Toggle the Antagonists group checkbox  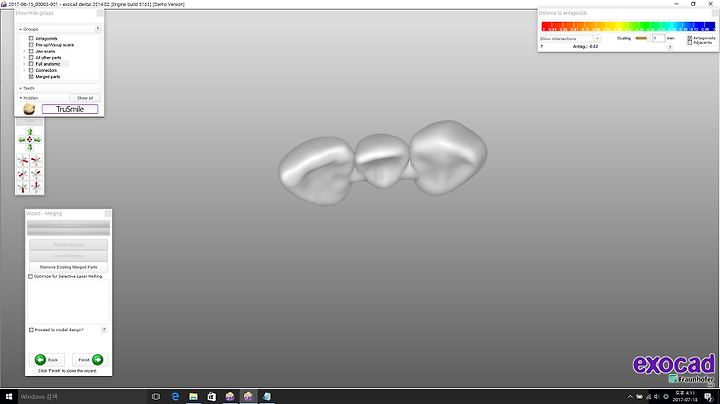[x=31, y=39]
